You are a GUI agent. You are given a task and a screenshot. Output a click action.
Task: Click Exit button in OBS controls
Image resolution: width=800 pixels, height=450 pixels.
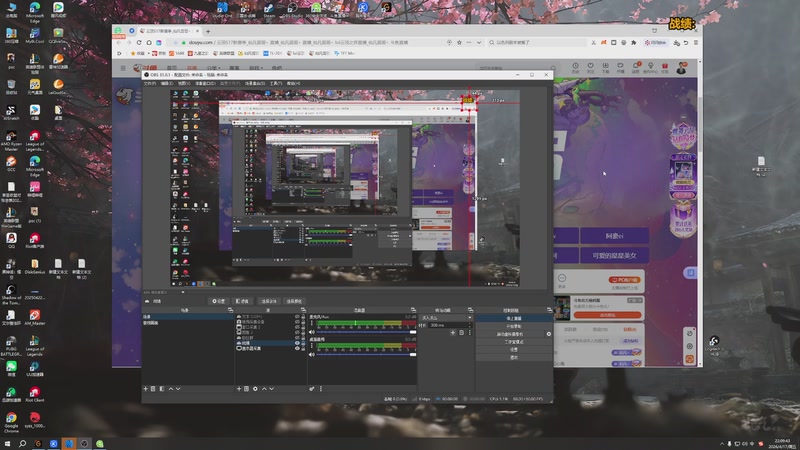point(514,358)
